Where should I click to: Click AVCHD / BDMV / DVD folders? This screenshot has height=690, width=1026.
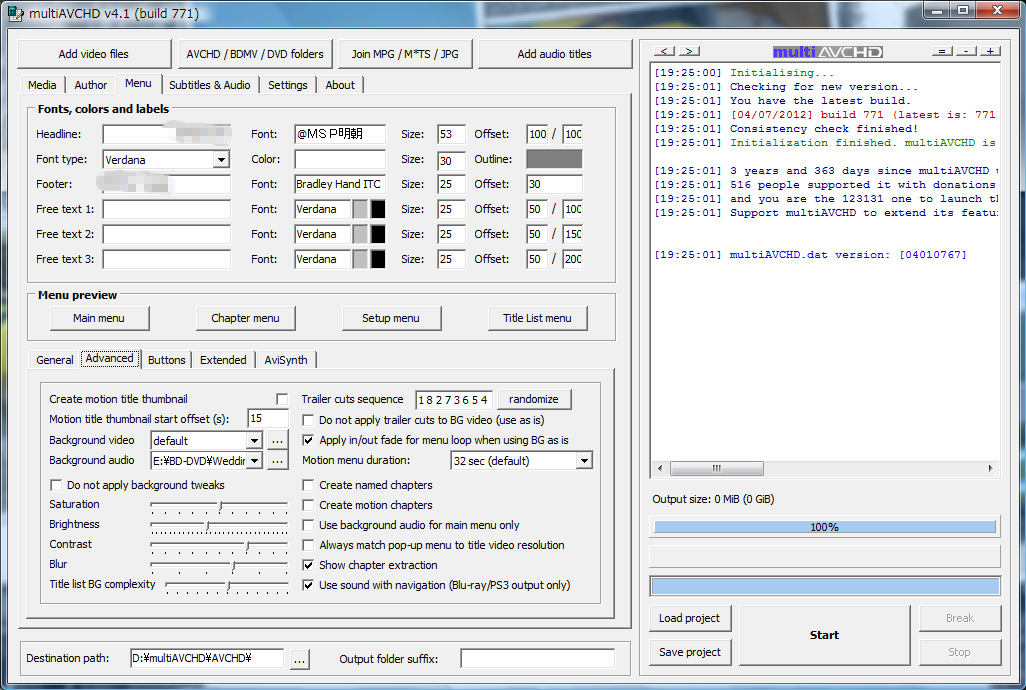[255, 54]
